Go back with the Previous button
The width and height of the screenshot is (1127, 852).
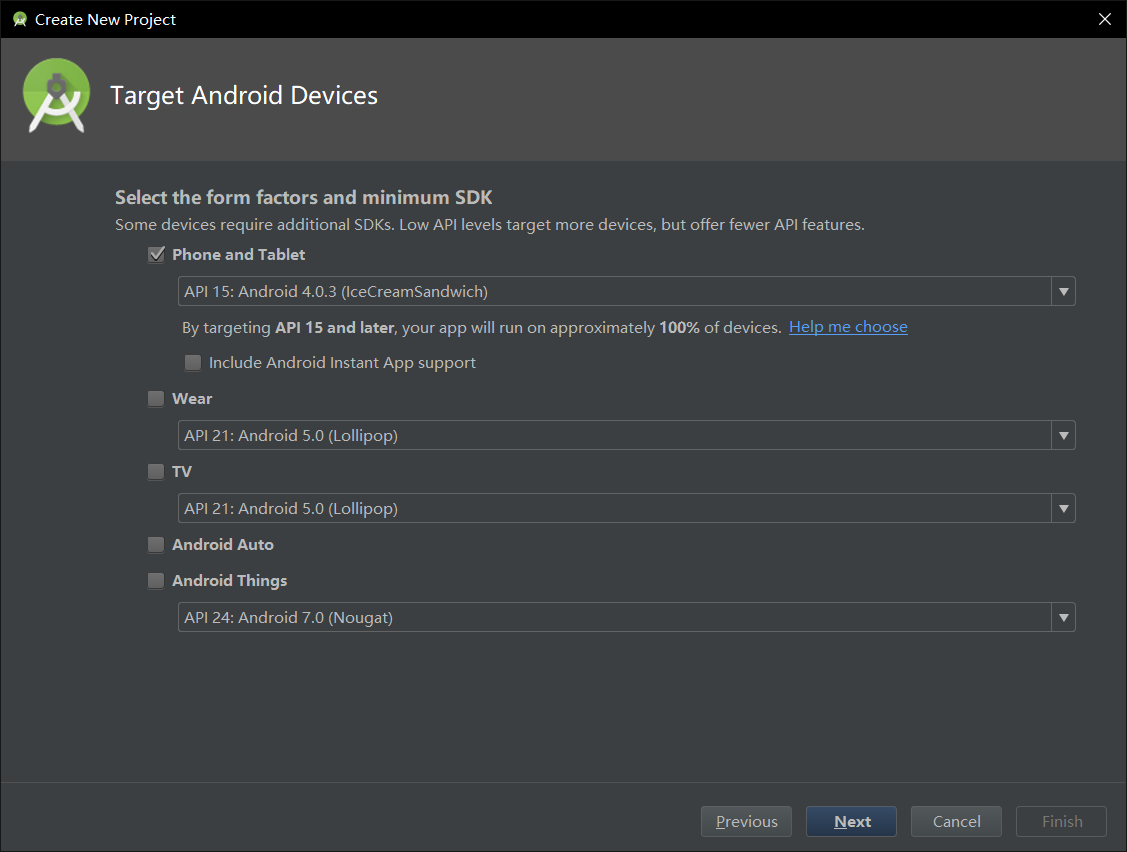[x=746, y=822]
